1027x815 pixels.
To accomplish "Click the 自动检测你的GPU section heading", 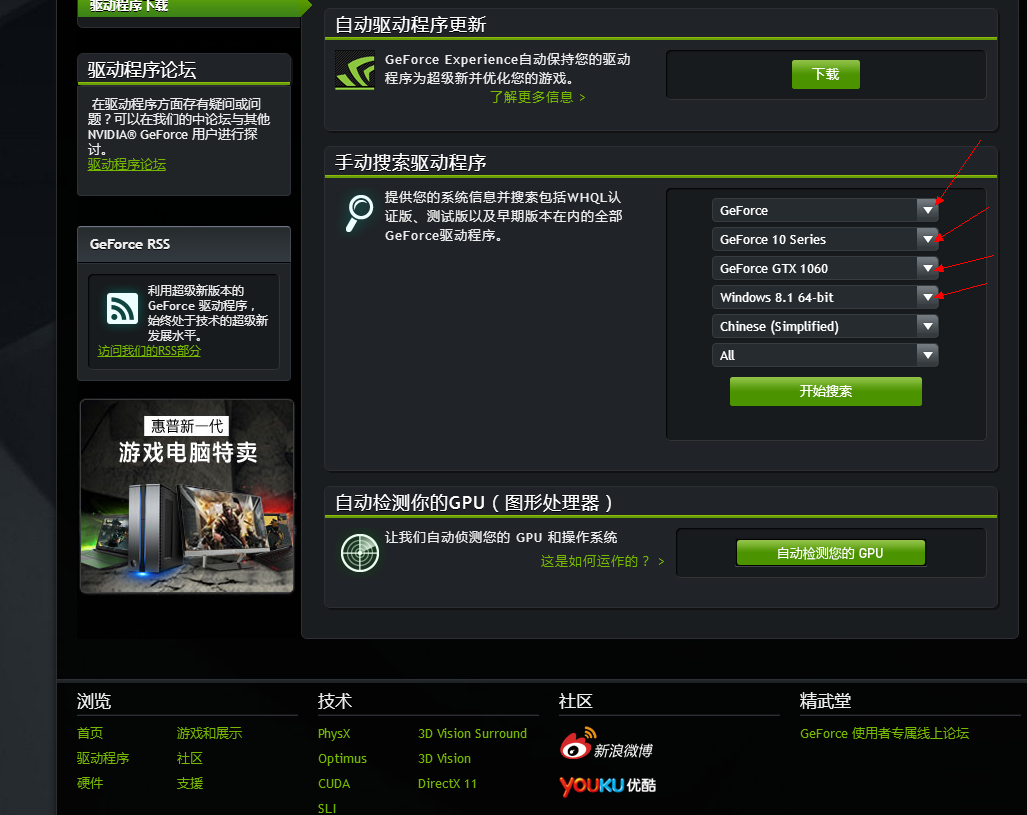I will coord(474,502).
